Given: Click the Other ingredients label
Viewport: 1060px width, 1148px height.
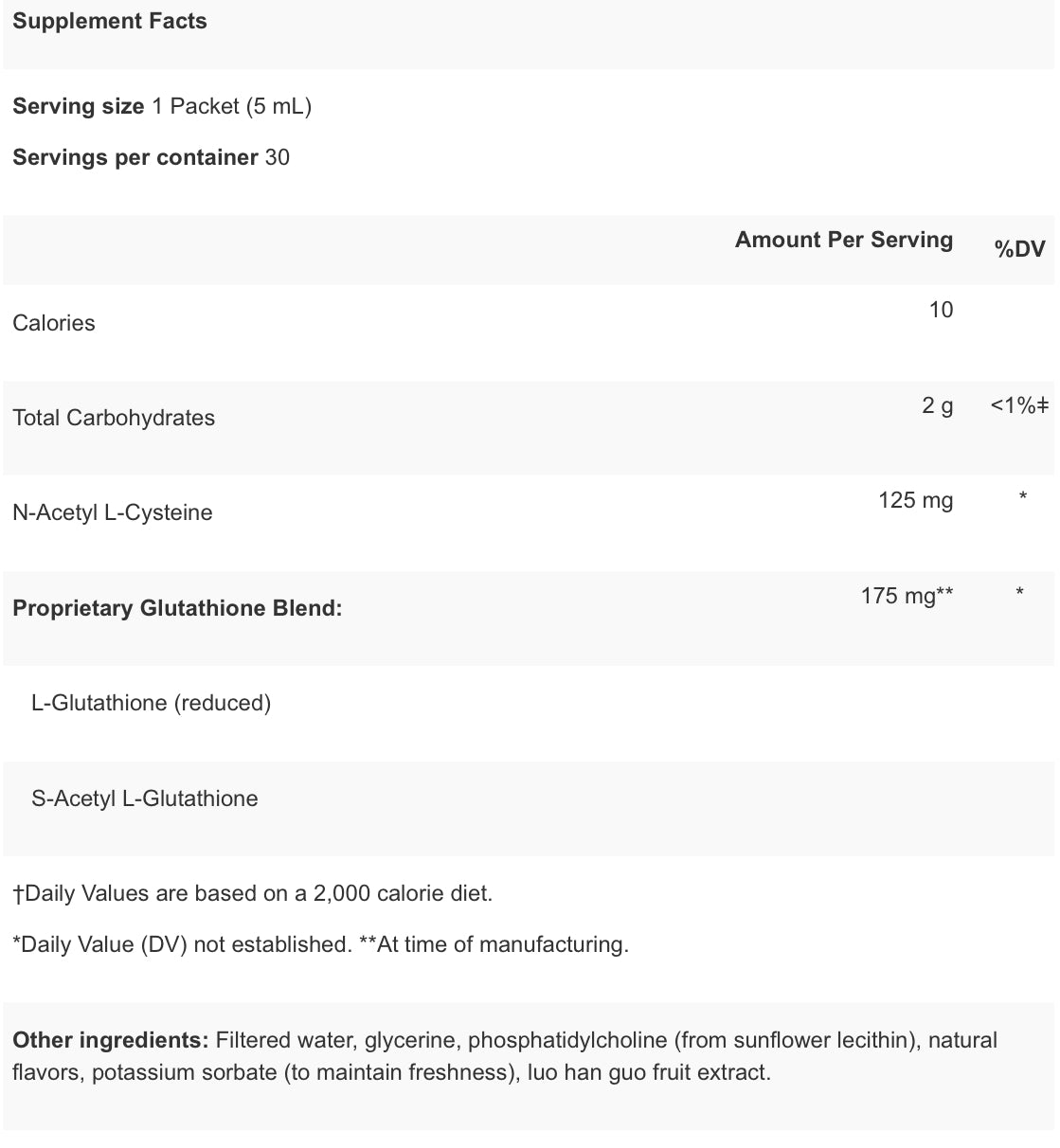Looking at the screenshot, I should point(110,1040).
